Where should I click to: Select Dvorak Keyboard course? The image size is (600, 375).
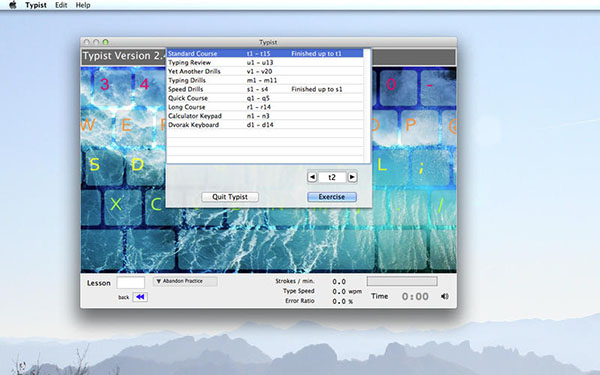pyautogui.click(x=265, y=125)
